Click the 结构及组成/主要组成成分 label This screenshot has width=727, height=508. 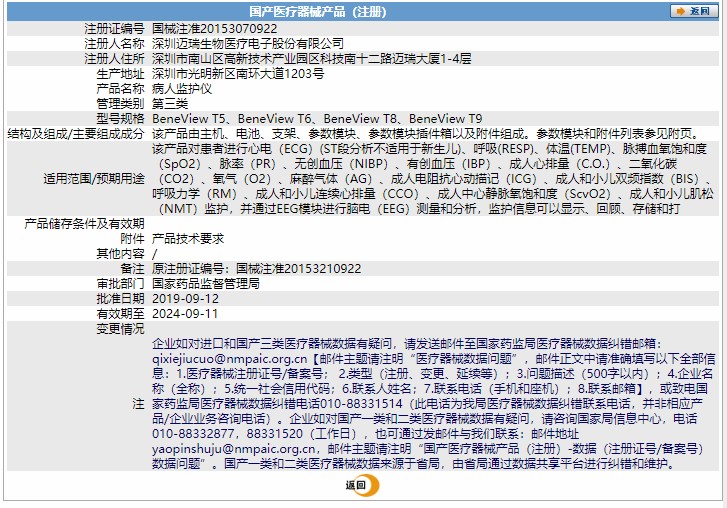[x=76, y=133]
